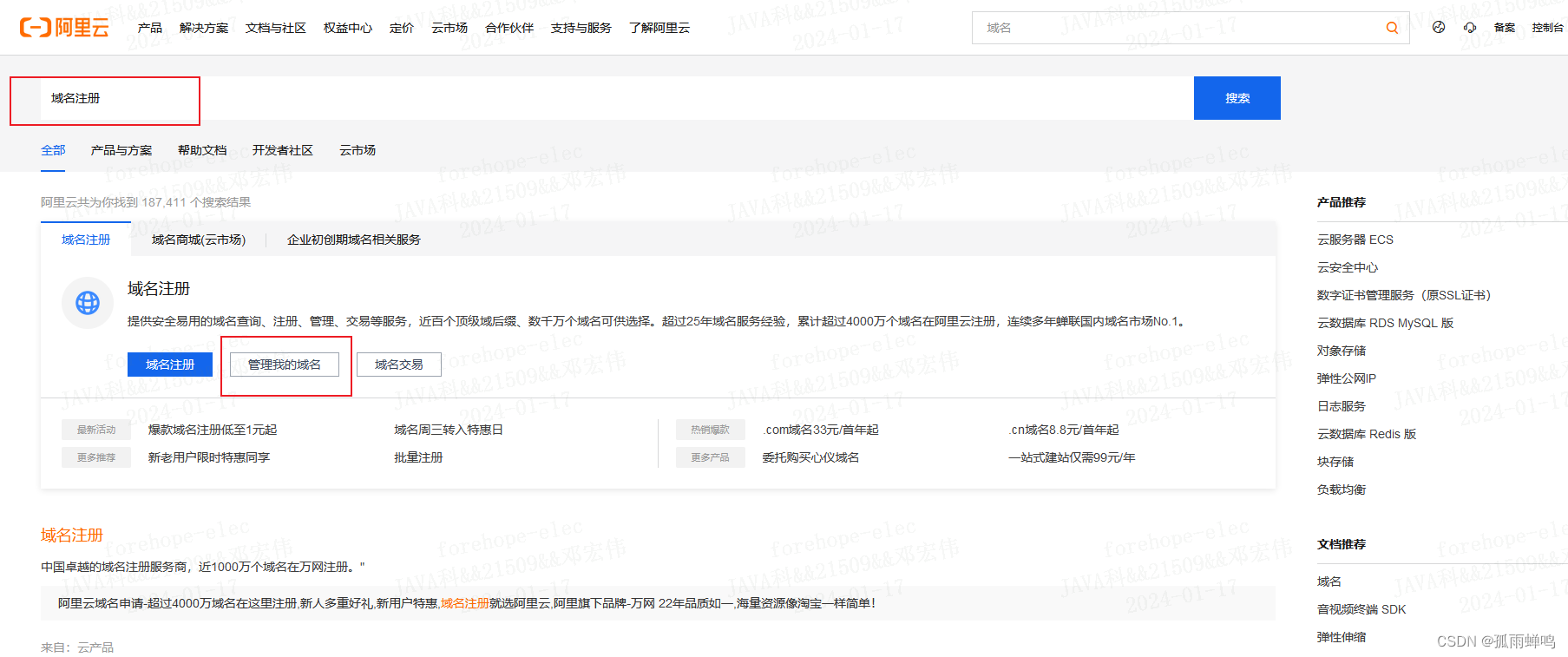The height and width of the screenshot is (657, 1568).
Task: Select the 全部 results filter tab
Action: (53, 150)
